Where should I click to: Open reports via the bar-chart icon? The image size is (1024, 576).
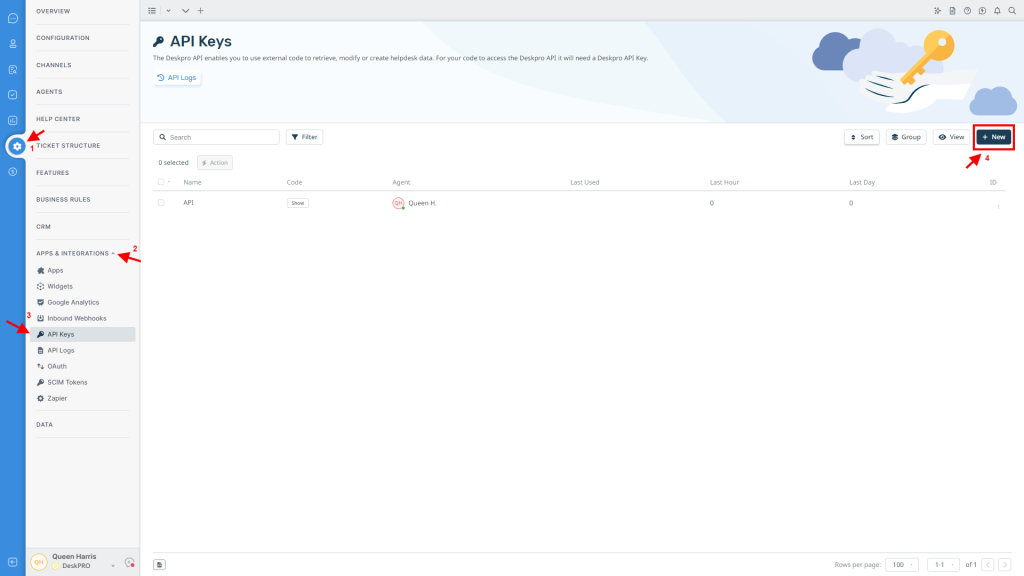pyautogui.click(x=14, y=121)
